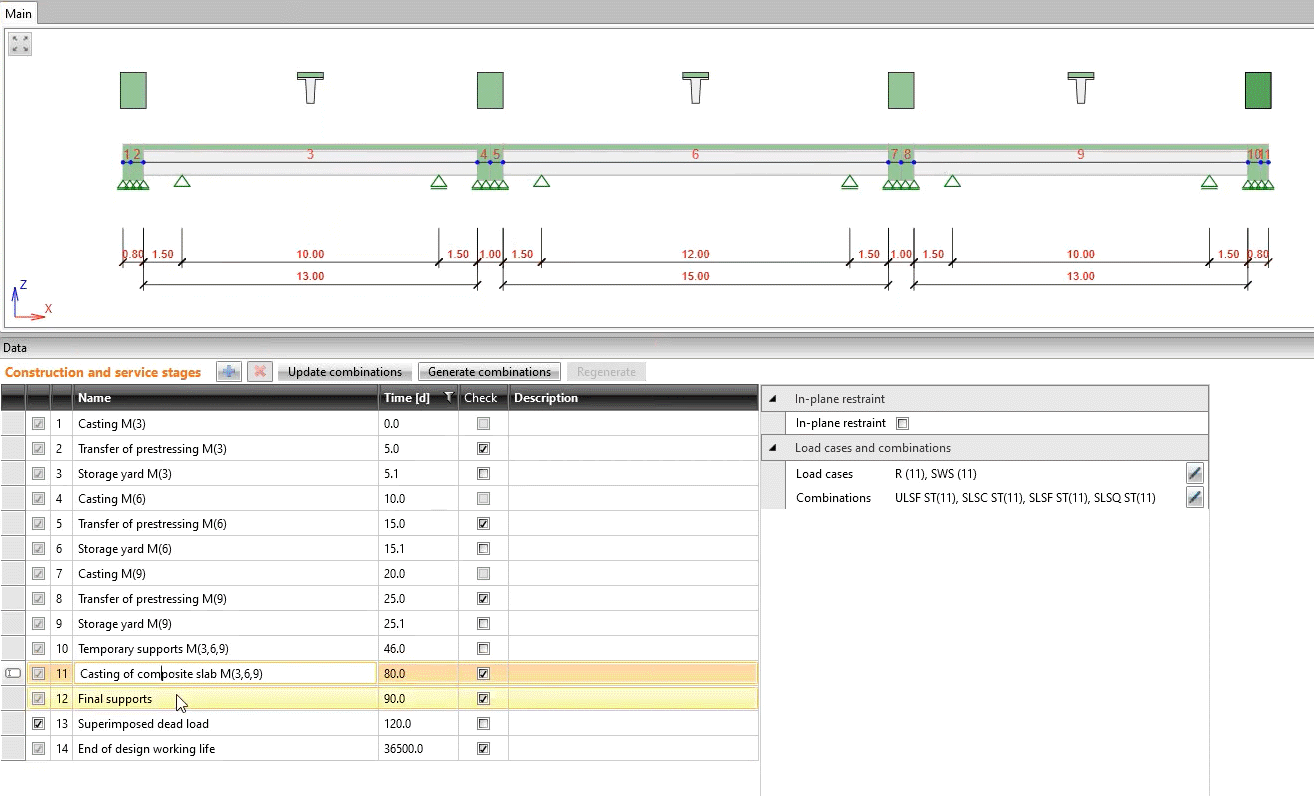Click the Time cell showing 46.0
The height and width of the screenshot is (796, 1314).
pyautogui.click(x=418, y=648)
